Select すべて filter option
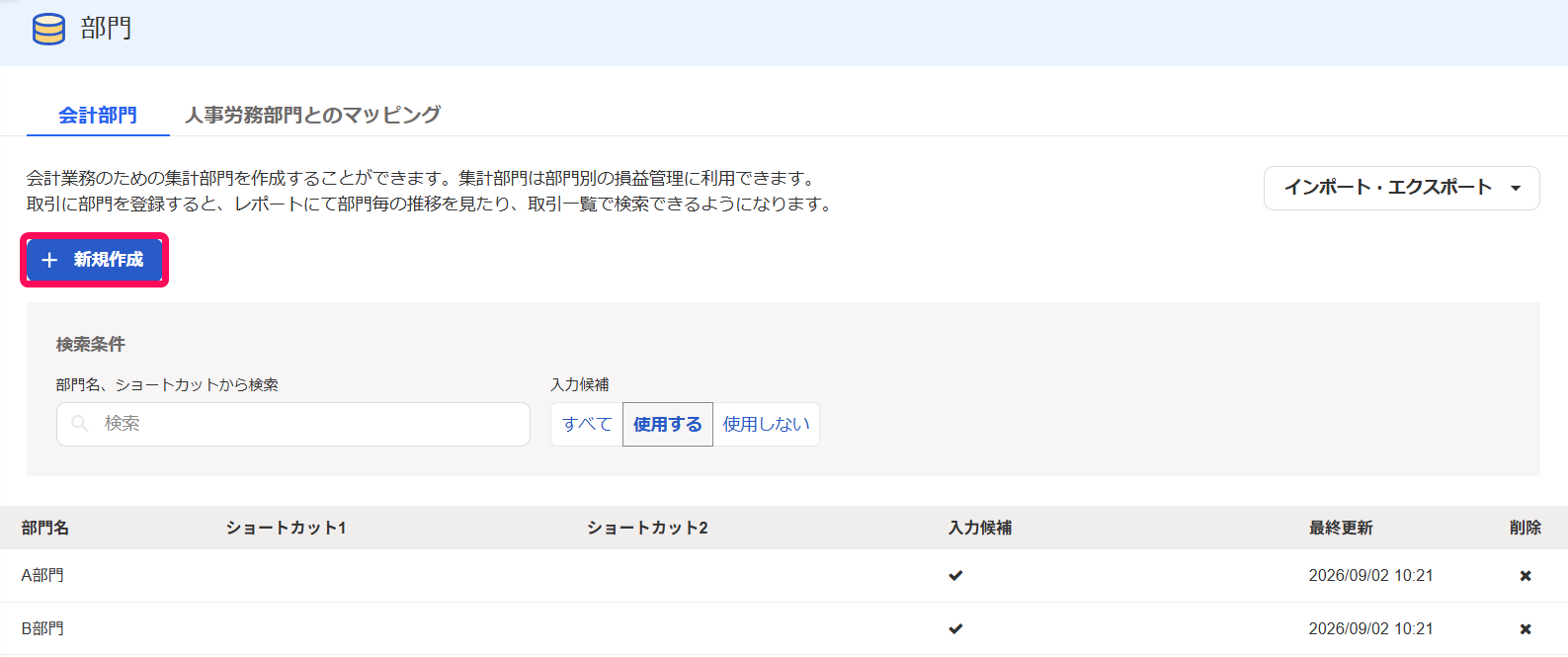Screen dimensions: 1568x657 point(587,424)
